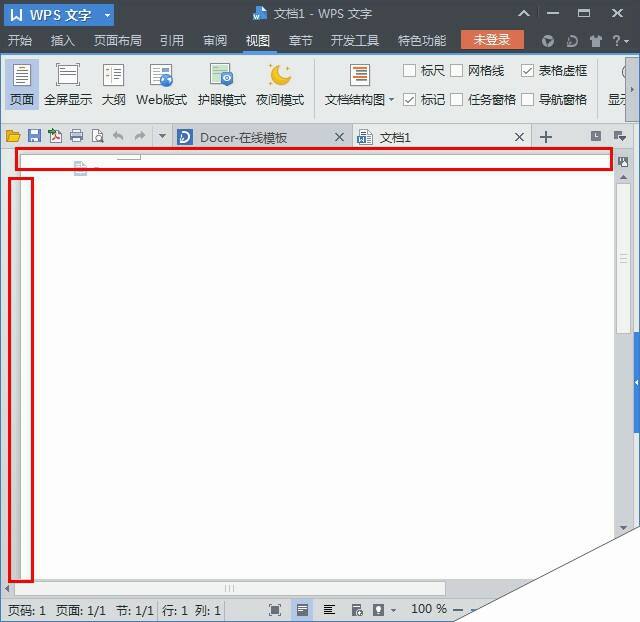Open the quick access toolbar customize arrow
This screenshot has height=622, width=640.
(162, 136)
